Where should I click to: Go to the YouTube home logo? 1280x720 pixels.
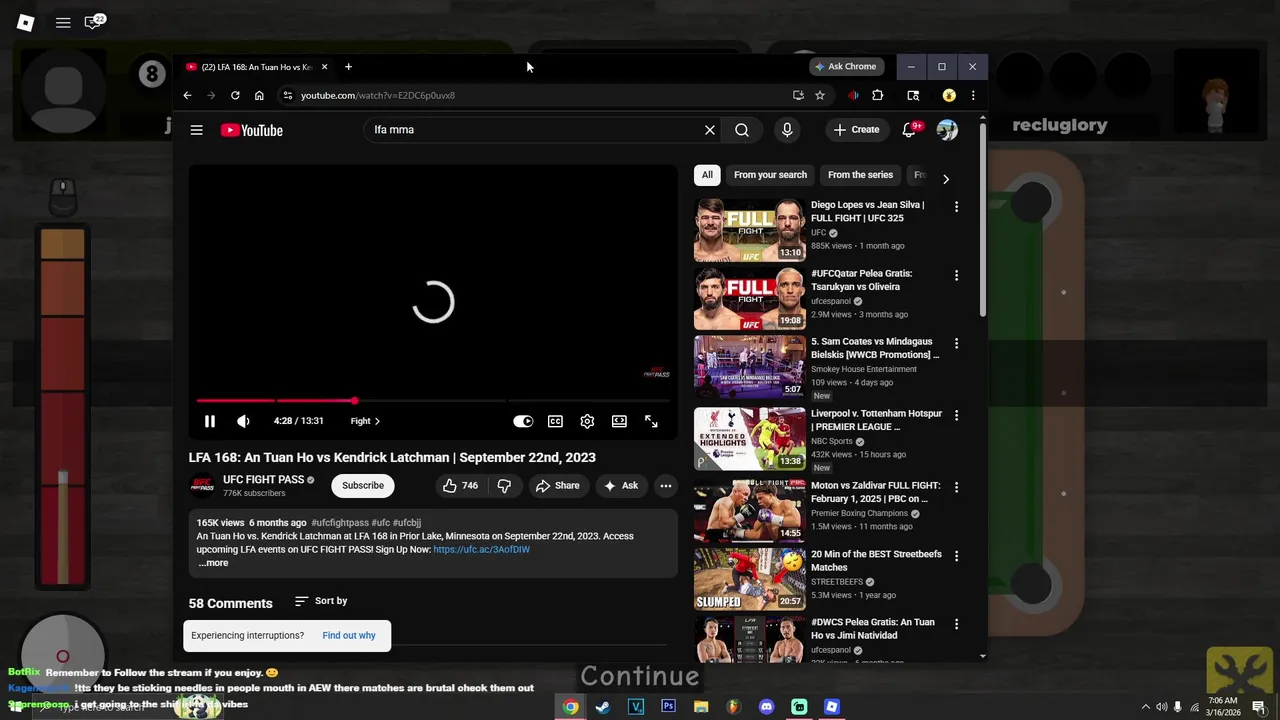point(252,130)
